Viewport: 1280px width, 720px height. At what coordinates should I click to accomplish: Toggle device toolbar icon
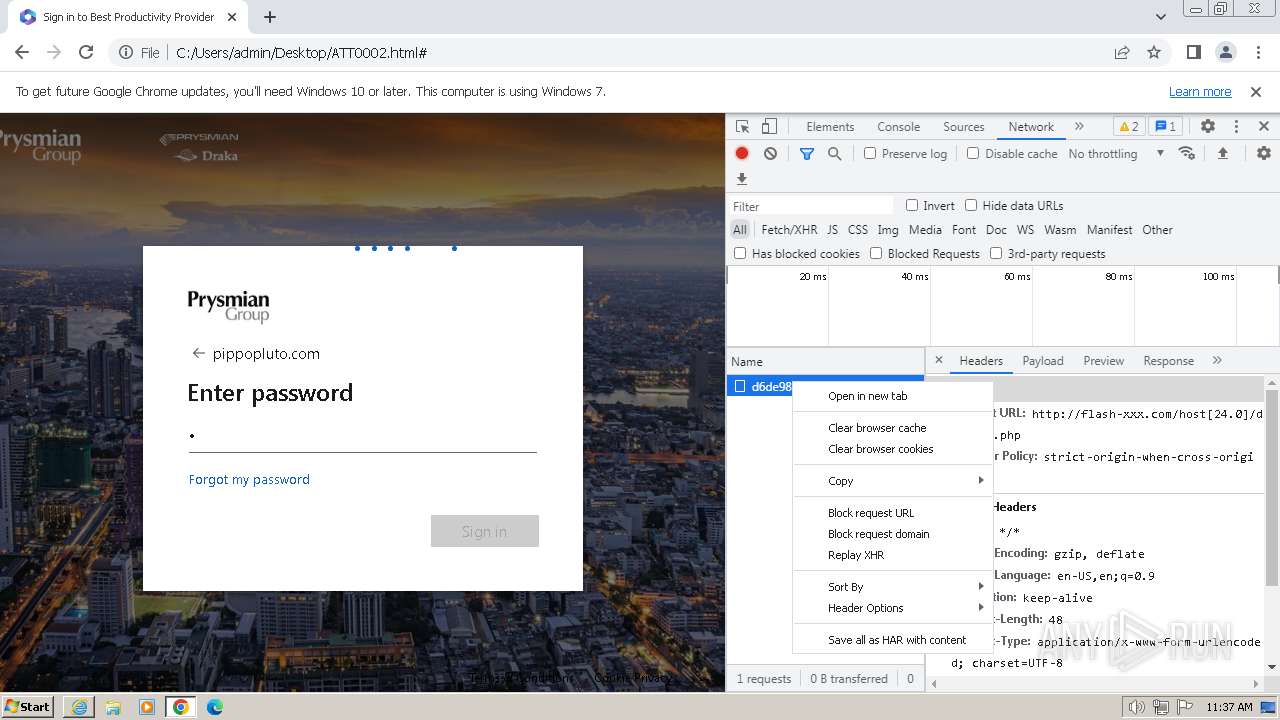pyautogui.click(x=769, y=127)
